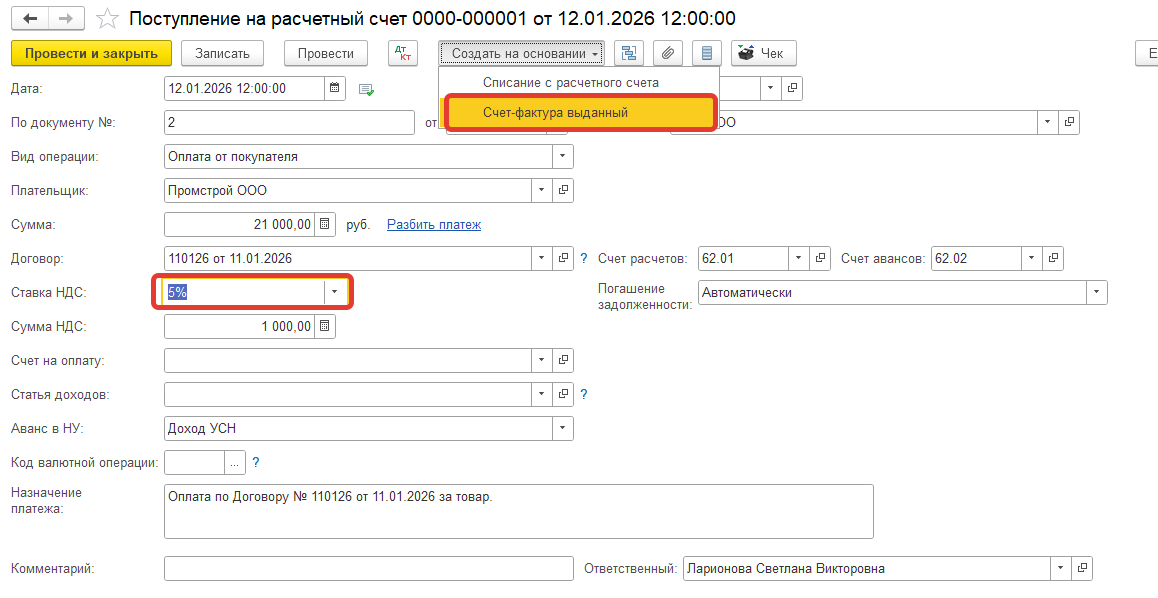Click help question mark beside Статья доходов
This screenshot has width=1158, height=598.
point(584,394)
